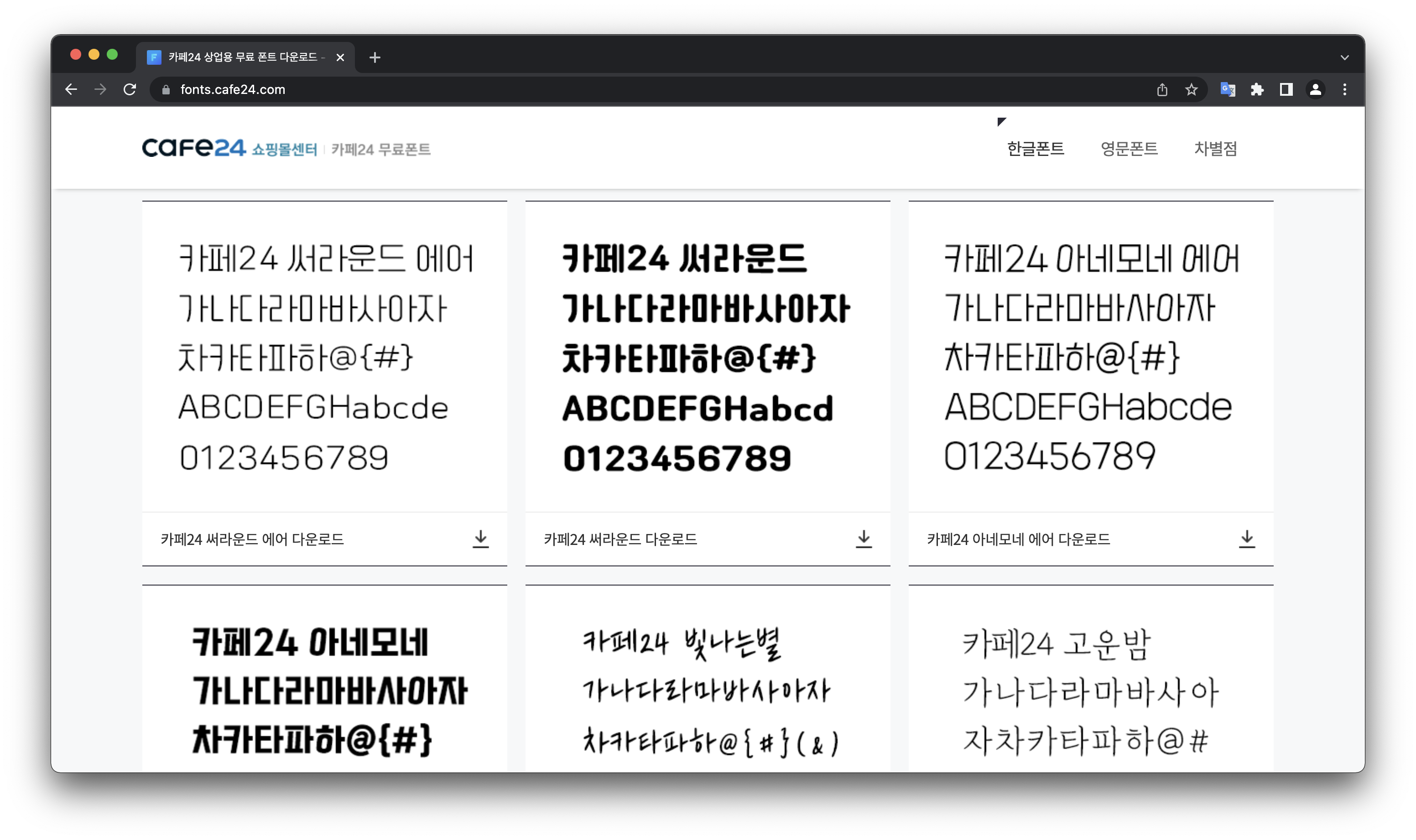Open the 한글폰트 menu

click(1036, 149)
